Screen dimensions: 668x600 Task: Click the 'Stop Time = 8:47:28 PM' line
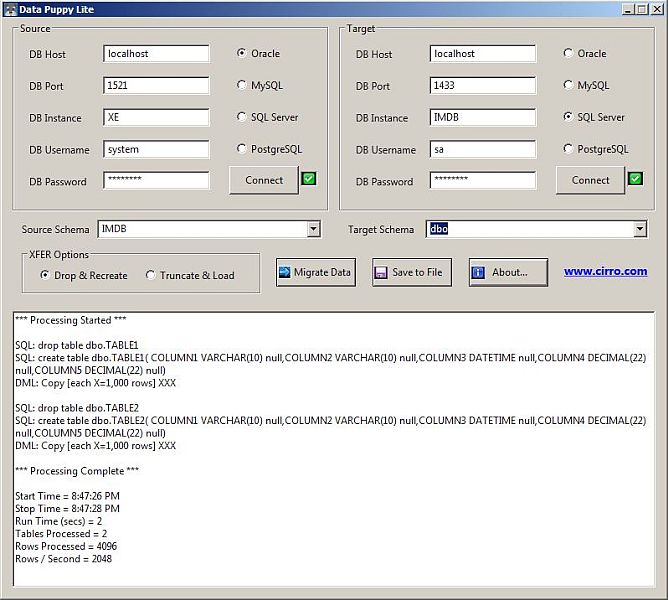[67, 508]
